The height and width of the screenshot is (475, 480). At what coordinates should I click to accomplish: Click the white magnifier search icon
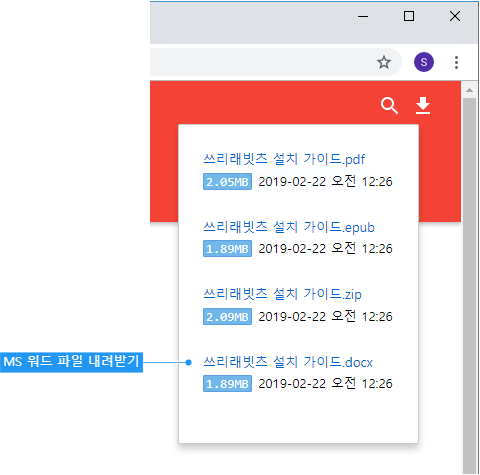(389, 106)
